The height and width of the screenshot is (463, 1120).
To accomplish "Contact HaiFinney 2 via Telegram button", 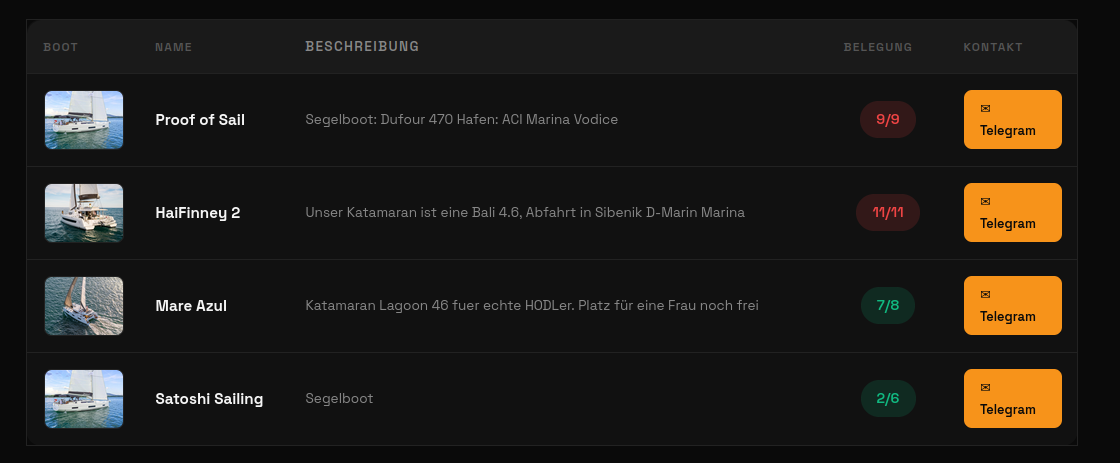I will pyautogui.click(x=1012, y=213).
